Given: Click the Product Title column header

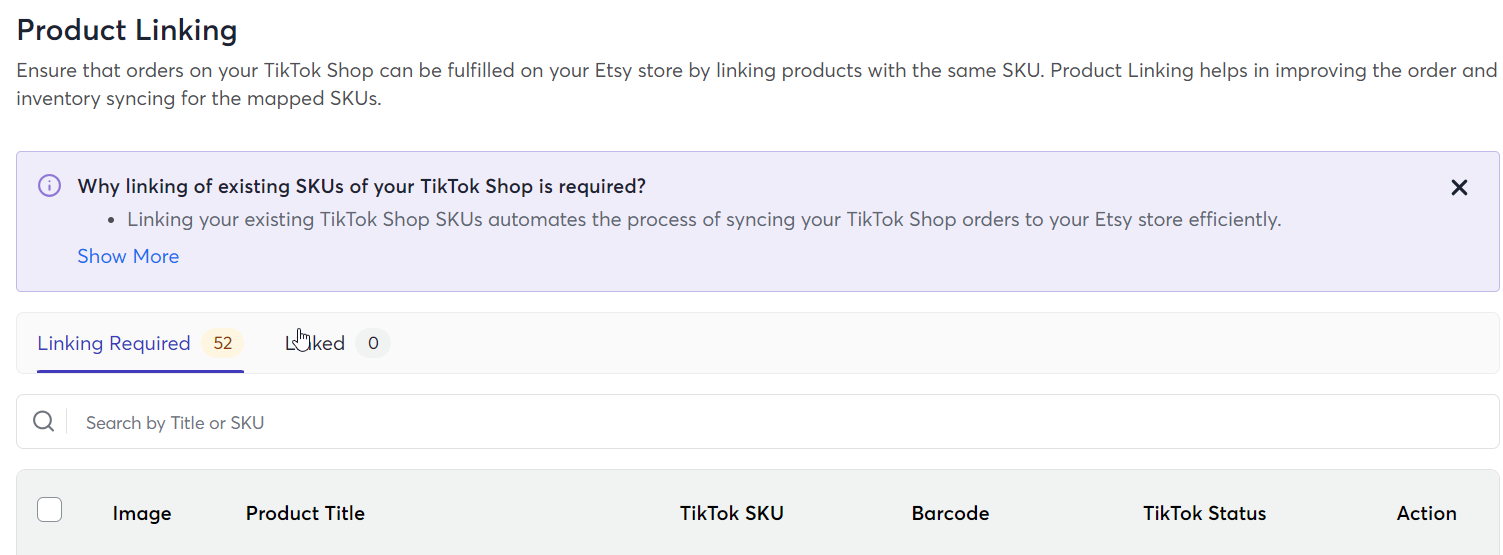Looking at the screenshot, I should coord(305,513).
